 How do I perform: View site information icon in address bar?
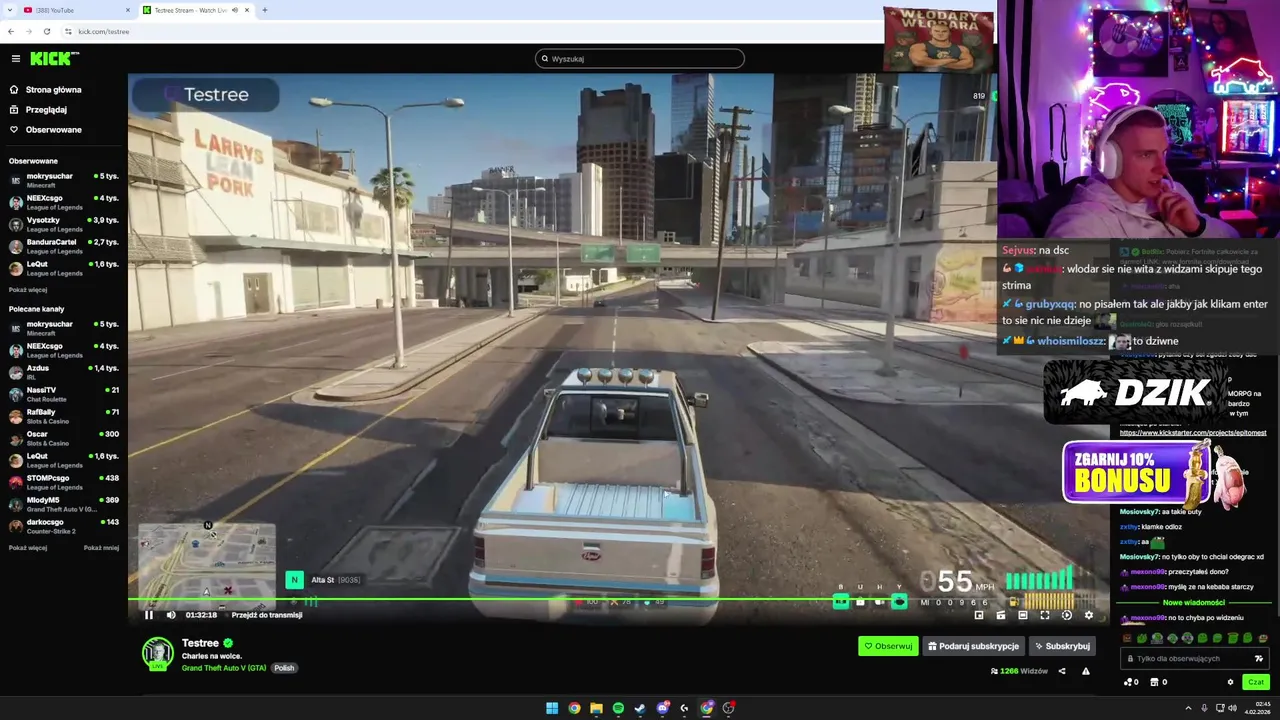click(68, 31)
